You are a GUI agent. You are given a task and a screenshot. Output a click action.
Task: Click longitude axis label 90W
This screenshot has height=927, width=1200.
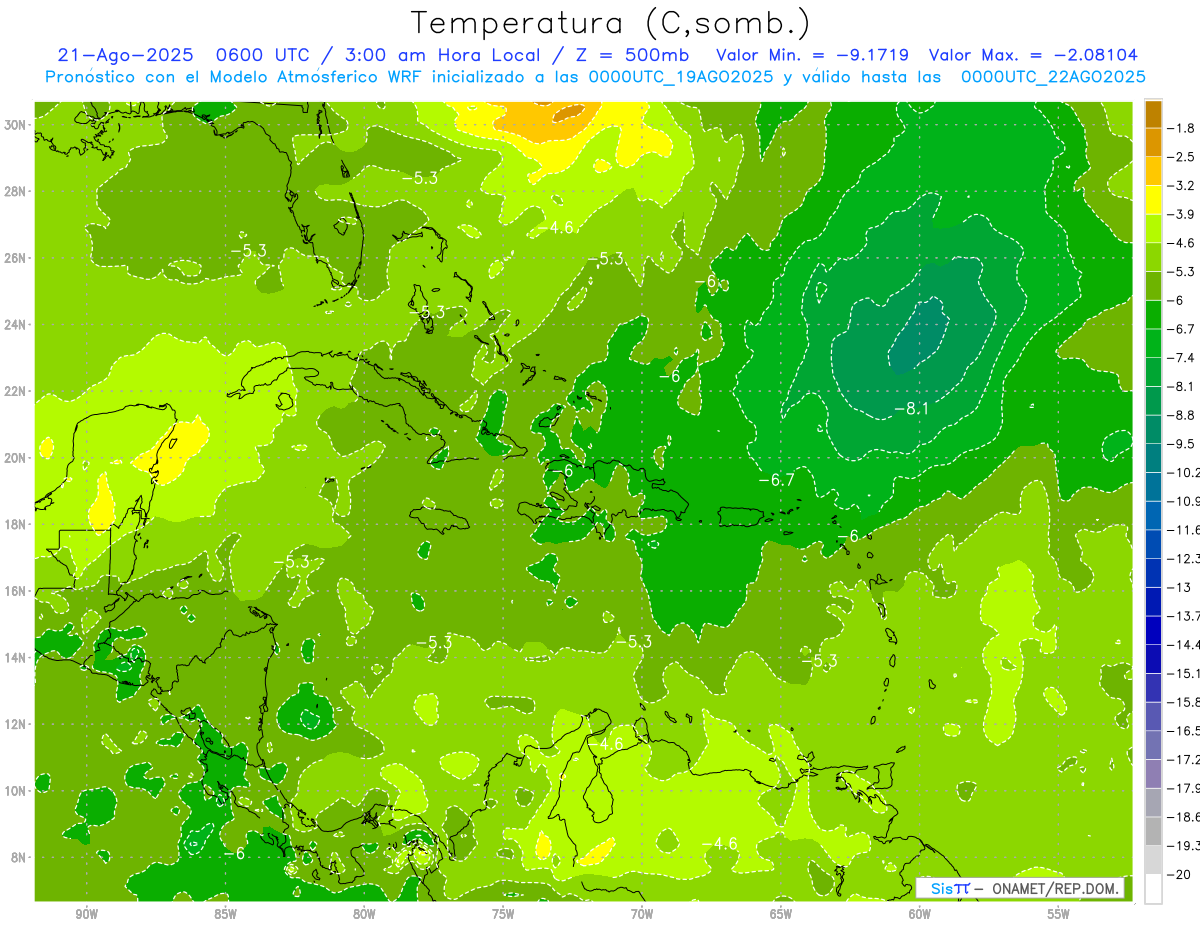coord(86,914)
